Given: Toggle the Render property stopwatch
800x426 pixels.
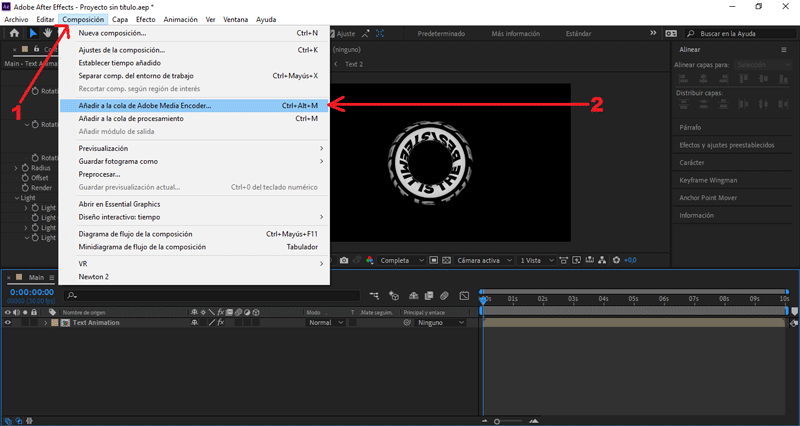Looking at the screenshot, I should [25, 188].
